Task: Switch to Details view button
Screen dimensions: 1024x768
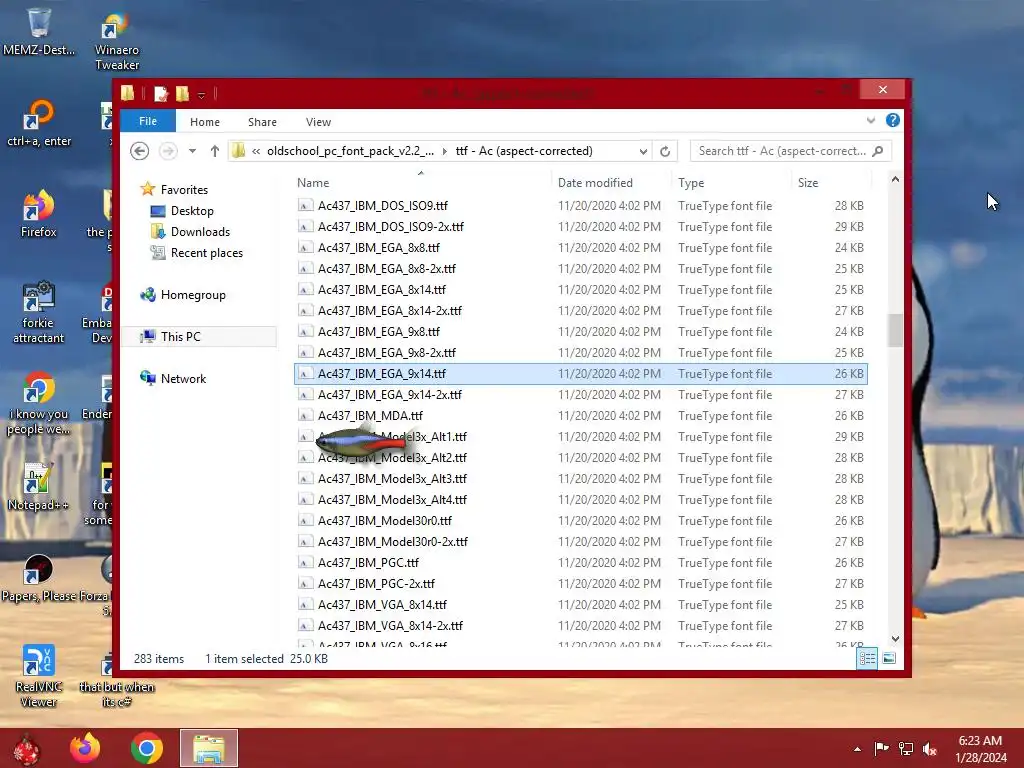Action: point(867,658)
